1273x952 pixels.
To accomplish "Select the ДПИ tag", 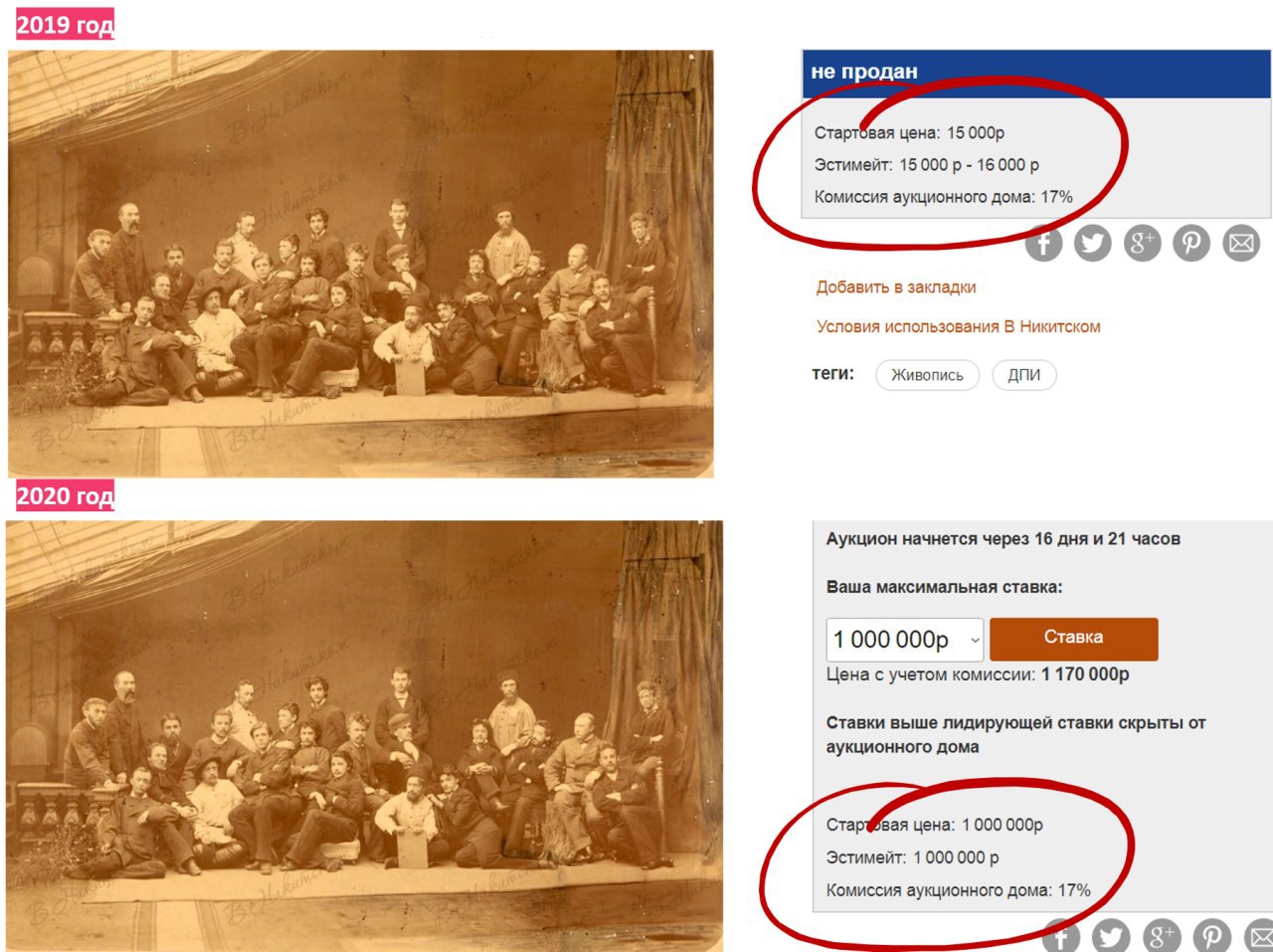I will pyautogui.click(x=1024, y=375).
